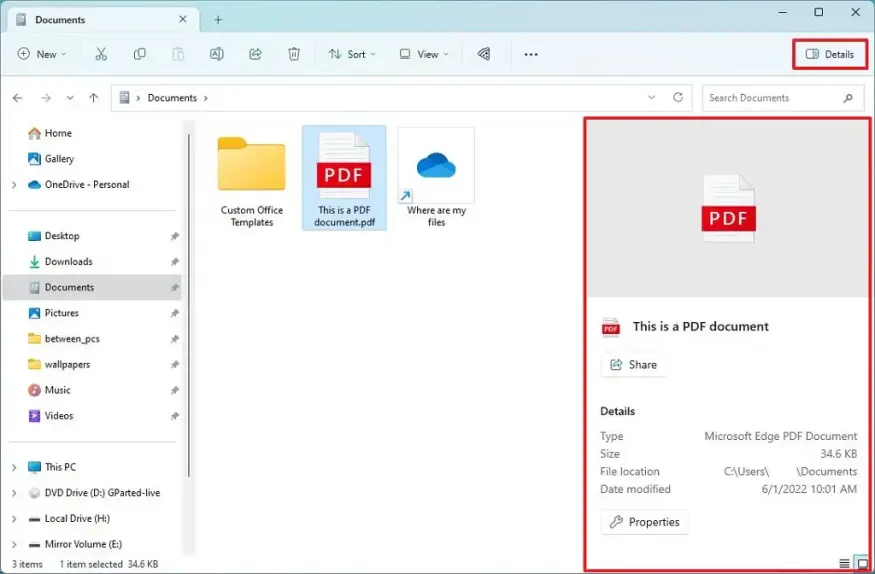Click the Rename icon in toolbar
875x574 pixels.
[x=217, y=54]
